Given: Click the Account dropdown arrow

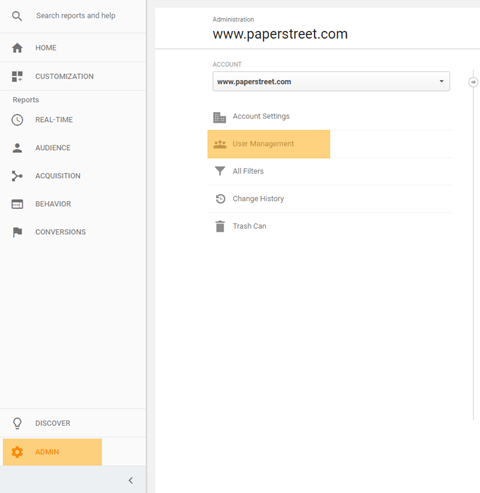Looking at the screenshot, I should 441,81.
